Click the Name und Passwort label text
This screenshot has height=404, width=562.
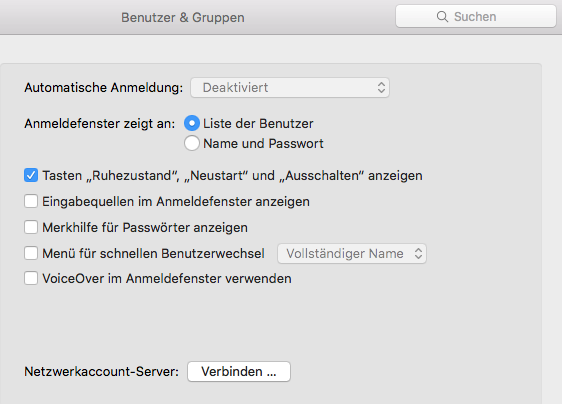point(263,143)
